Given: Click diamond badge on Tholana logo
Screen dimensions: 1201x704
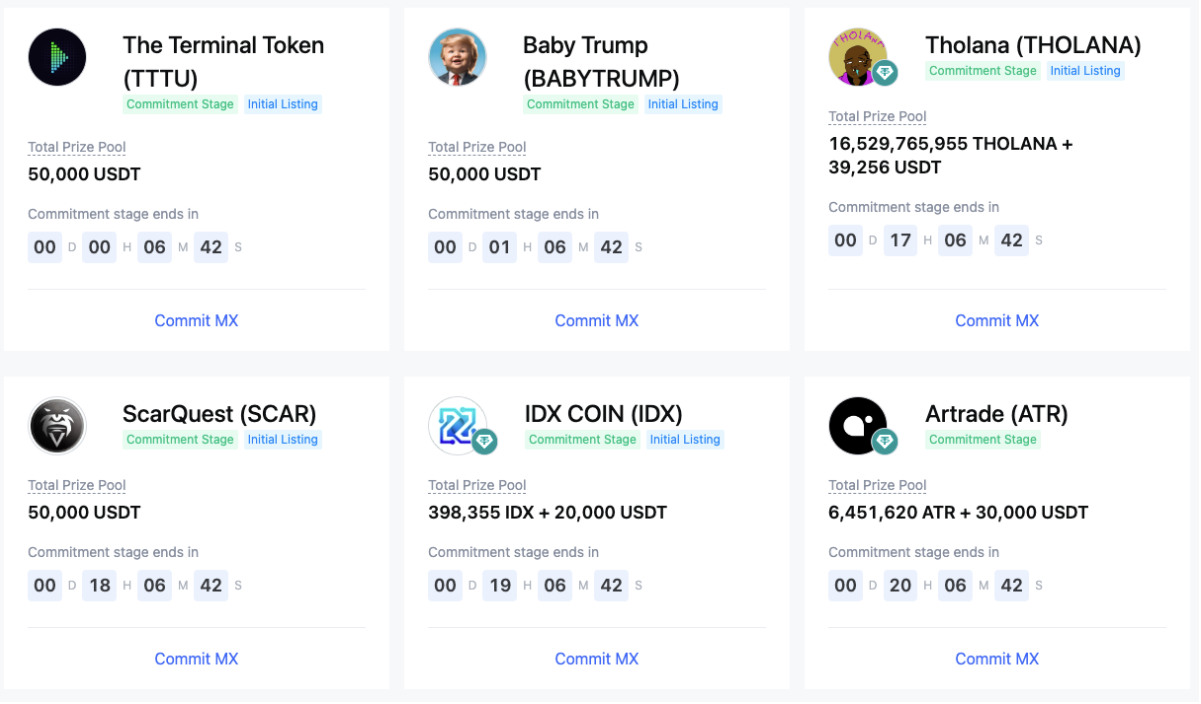Looking at the screenshot, I should (x=885, y=73).
